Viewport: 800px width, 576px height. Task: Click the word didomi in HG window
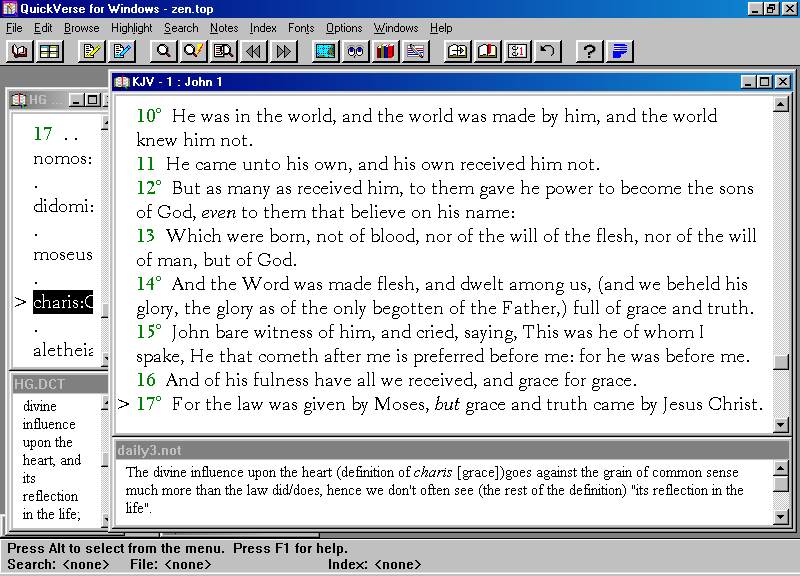pos(61,206)
